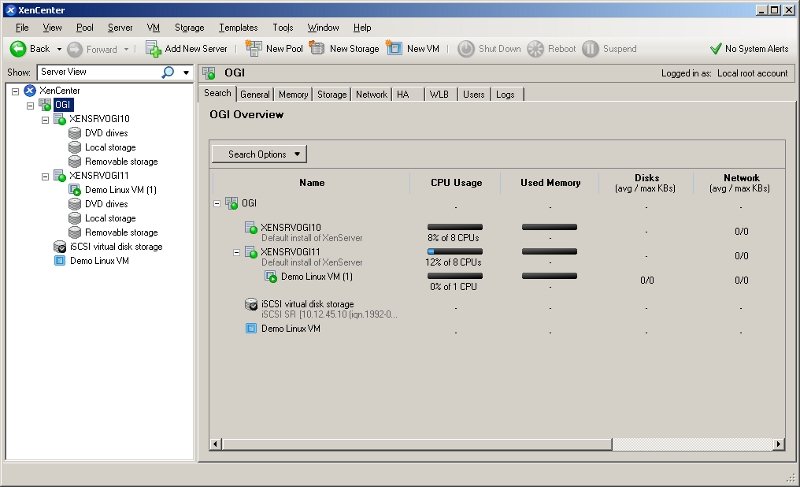Screen dimensions: 800x487
Task: Open the Pool menu
Action: pos(85,28)
